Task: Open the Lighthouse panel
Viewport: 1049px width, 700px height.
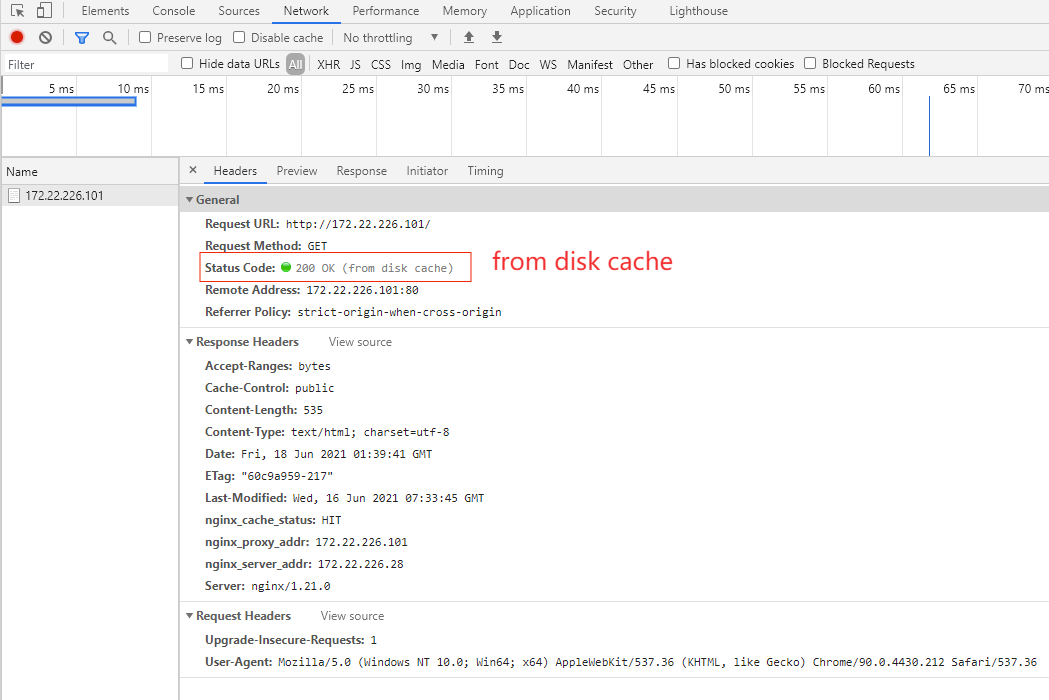Action: [x=698, y=11]
